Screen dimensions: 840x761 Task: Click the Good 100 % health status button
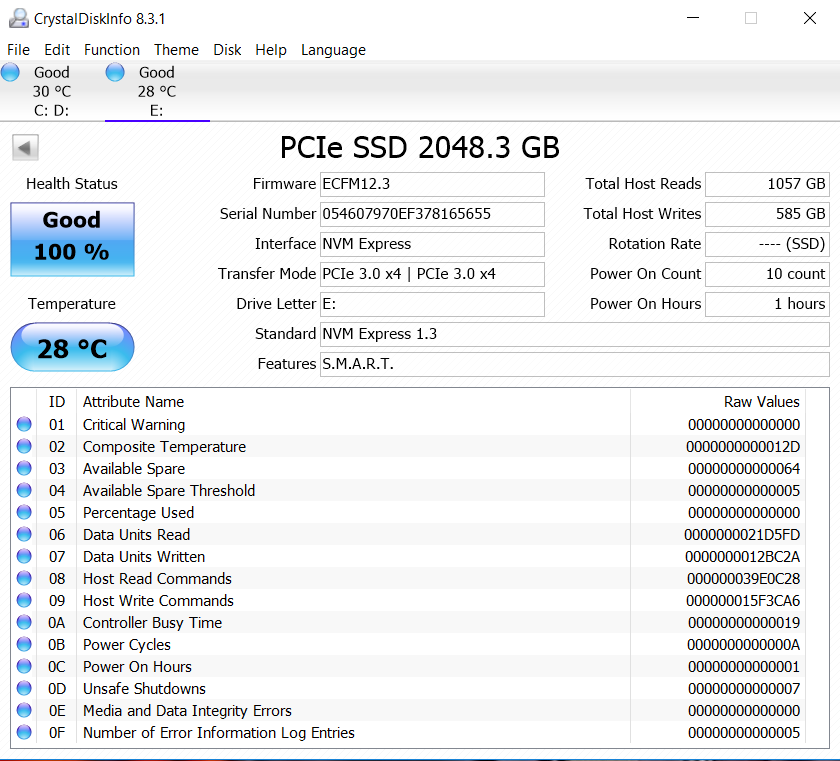[x=72, y=239]
